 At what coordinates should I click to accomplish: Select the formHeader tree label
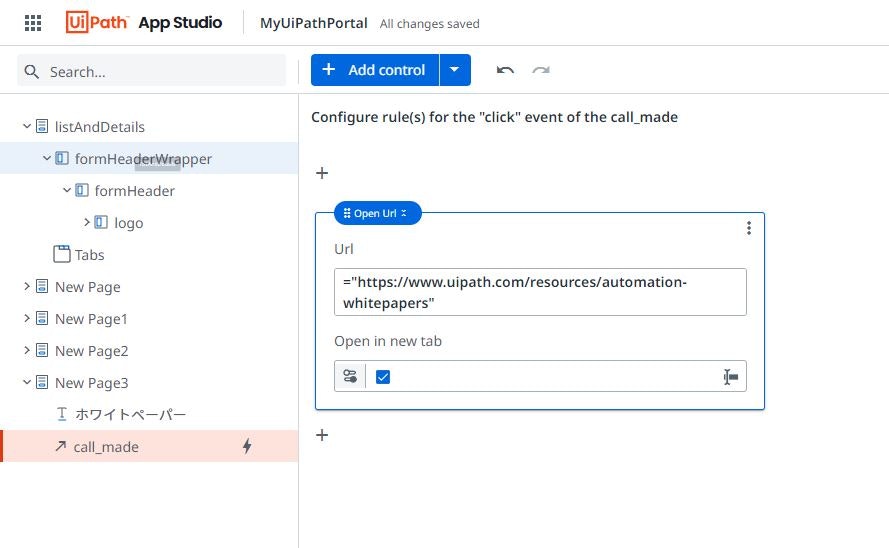tap(134, 191)
